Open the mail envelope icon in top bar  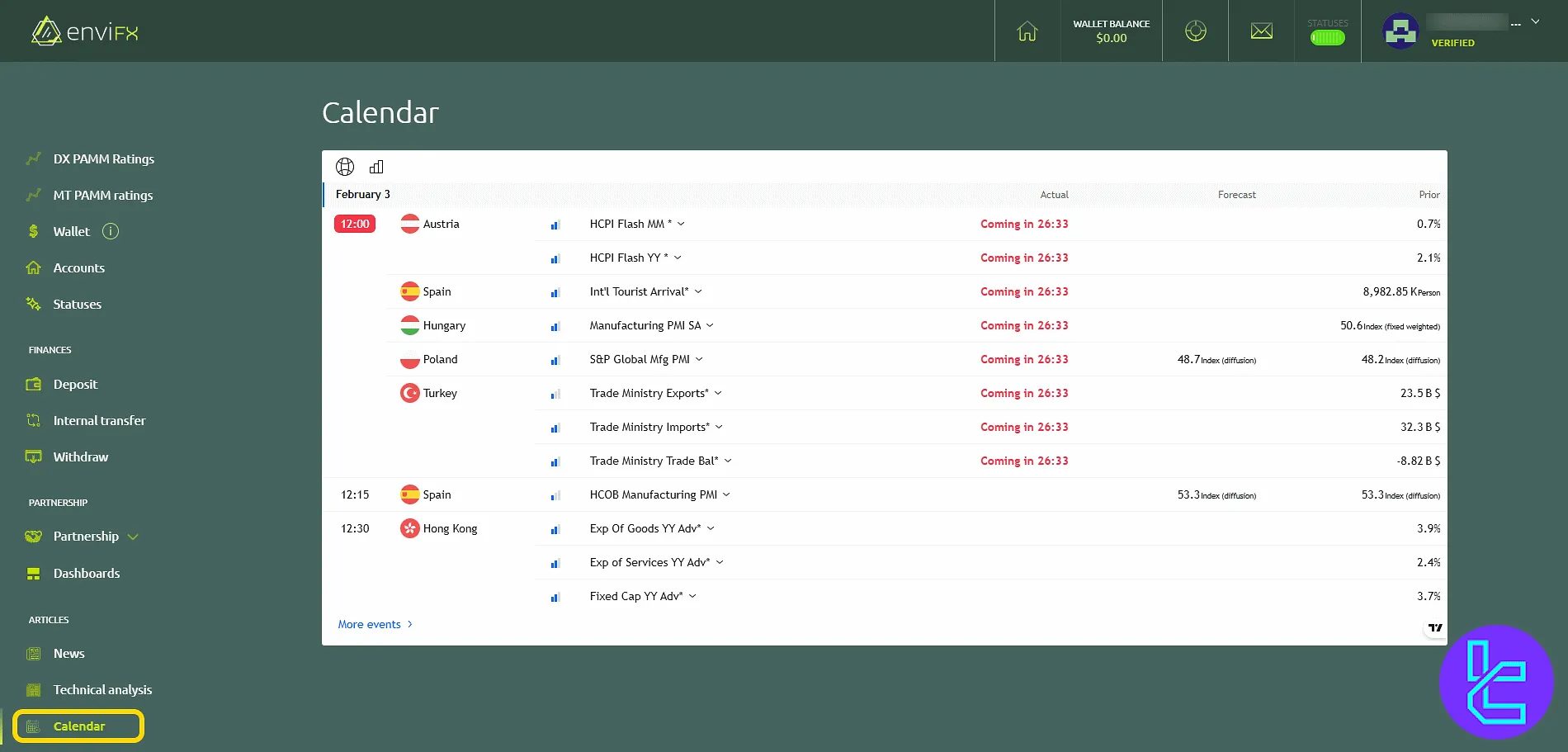[x=1261, y=31]
